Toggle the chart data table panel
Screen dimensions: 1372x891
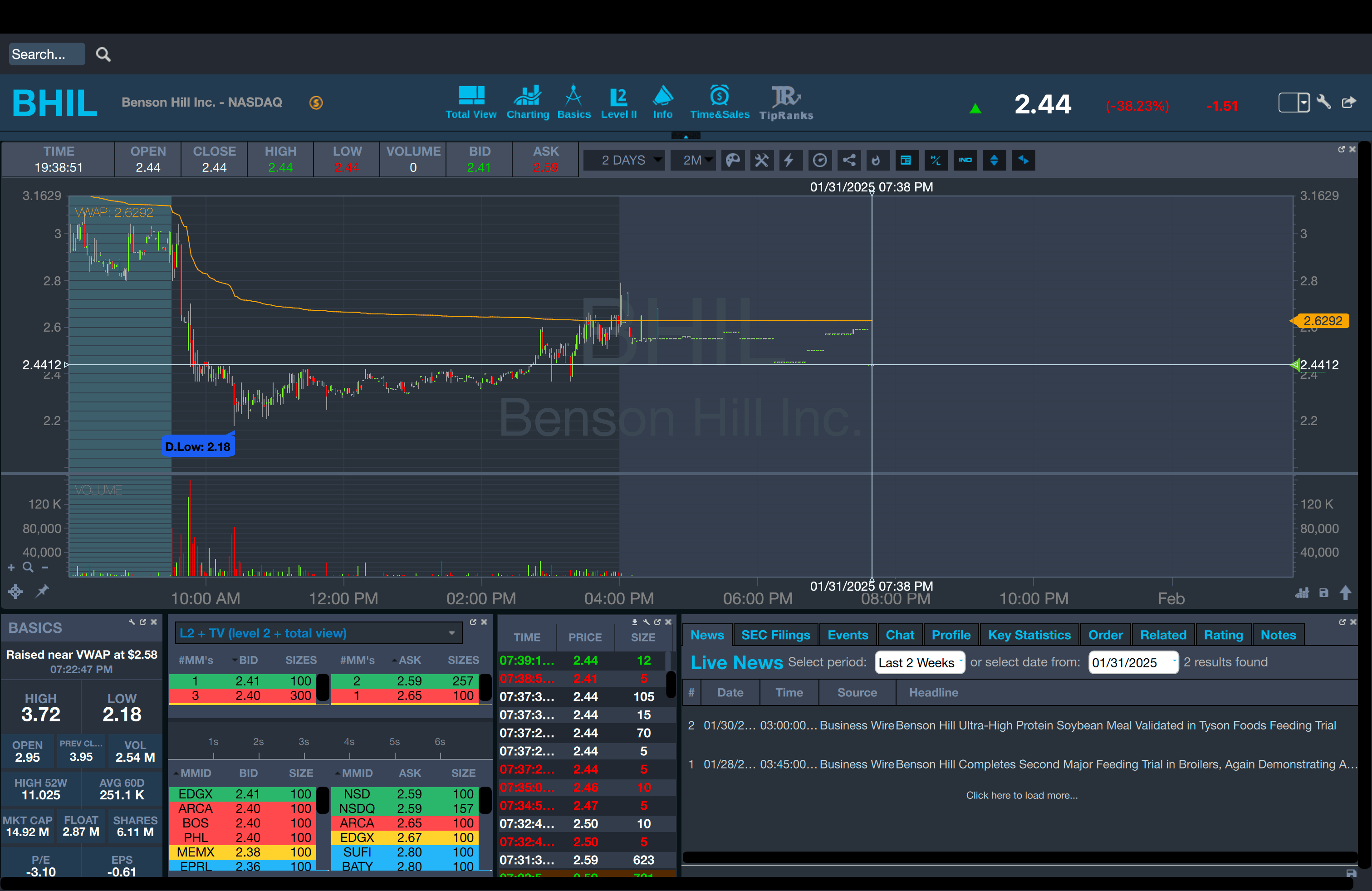[x=906, y=160]
